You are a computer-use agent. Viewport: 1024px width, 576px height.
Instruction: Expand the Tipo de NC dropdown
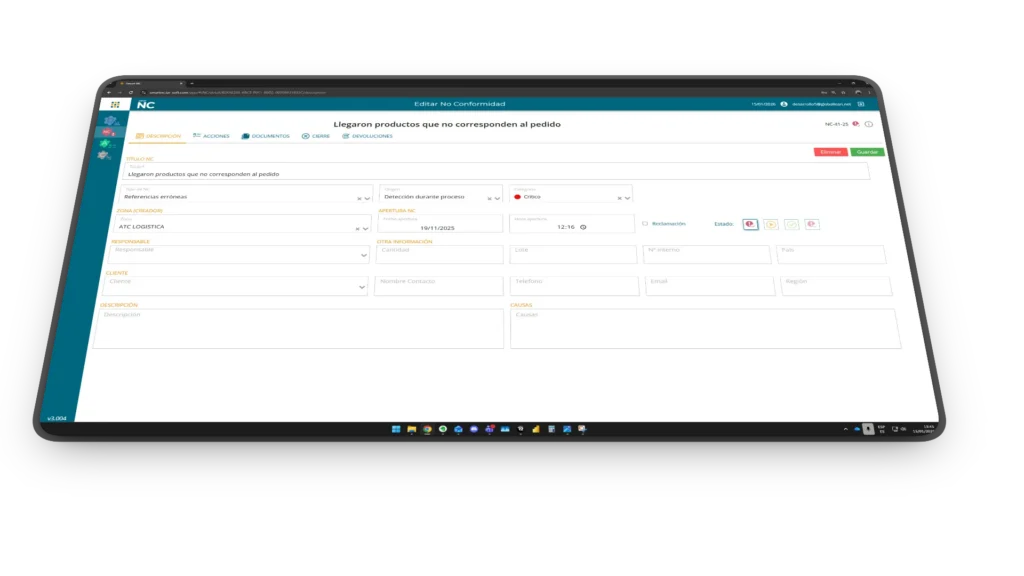[367, 198]
